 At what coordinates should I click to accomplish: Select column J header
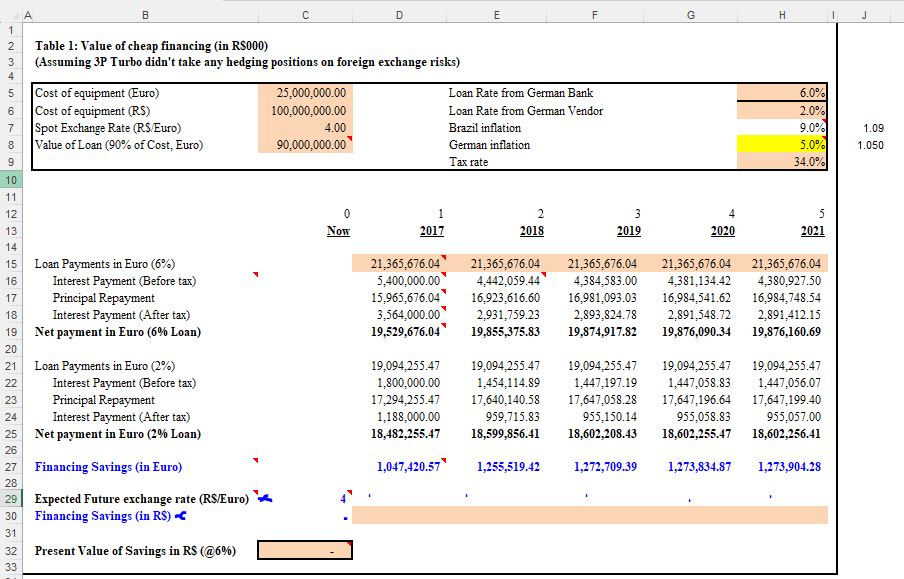tap(864, 16)
